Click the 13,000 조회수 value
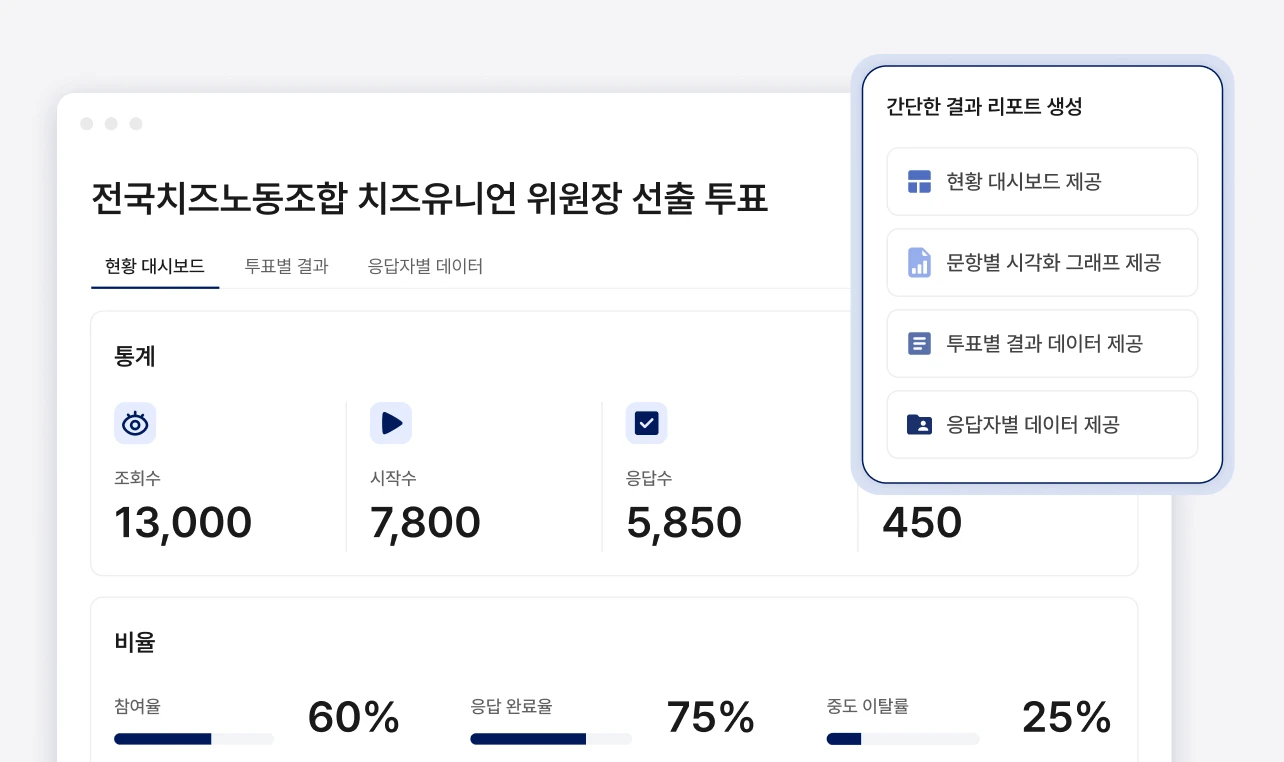This screenshot has width=1284, height=762. (x=183, y=523)
